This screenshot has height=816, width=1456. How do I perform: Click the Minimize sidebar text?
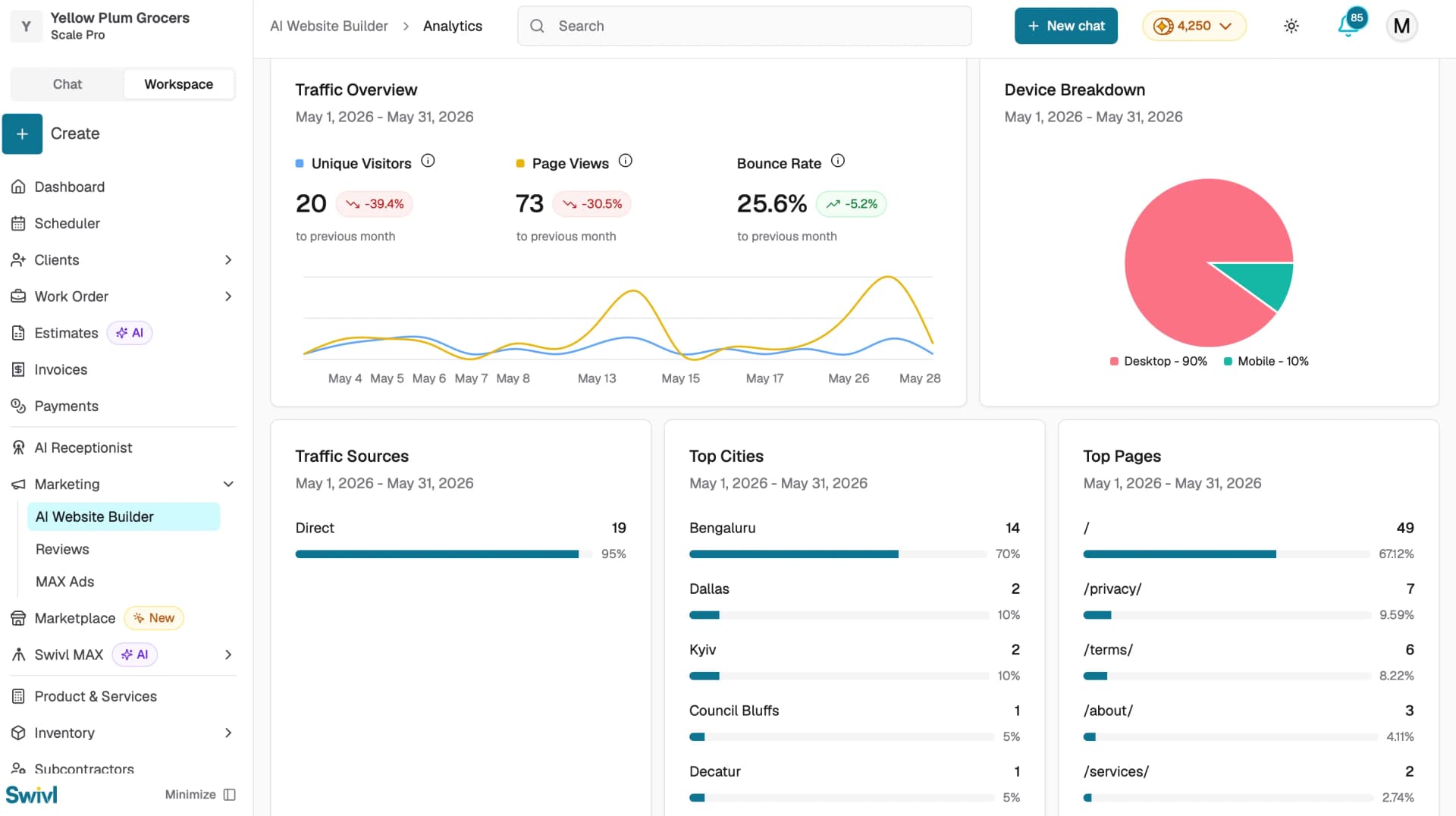[190, 795]
